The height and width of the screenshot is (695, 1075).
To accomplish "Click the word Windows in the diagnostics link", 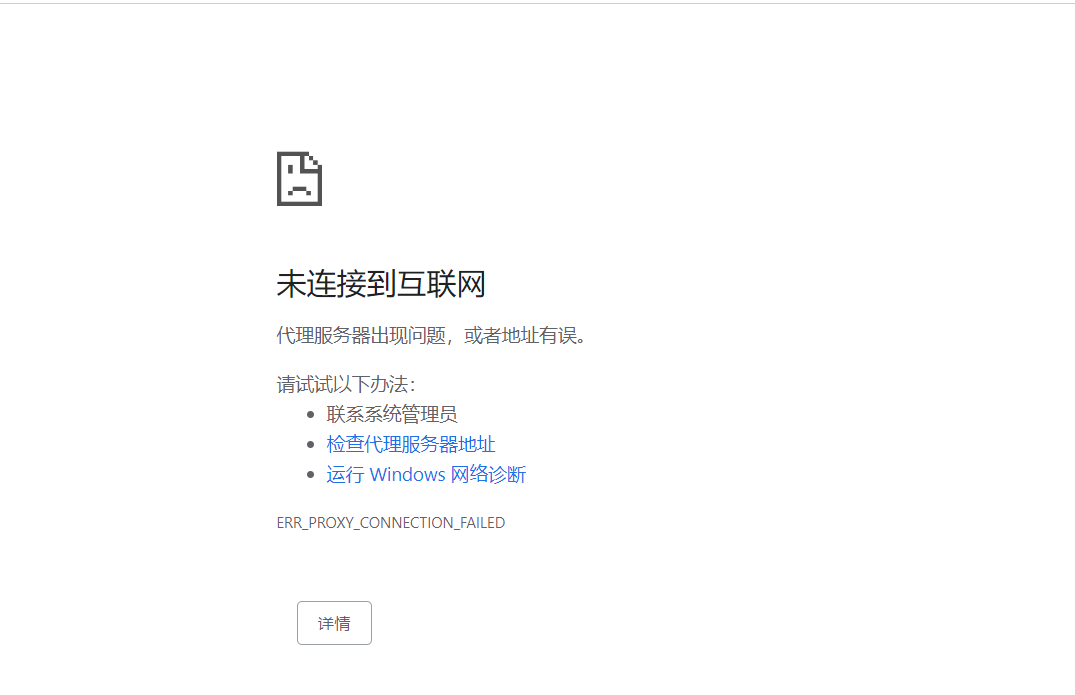I will click(407, 474).
